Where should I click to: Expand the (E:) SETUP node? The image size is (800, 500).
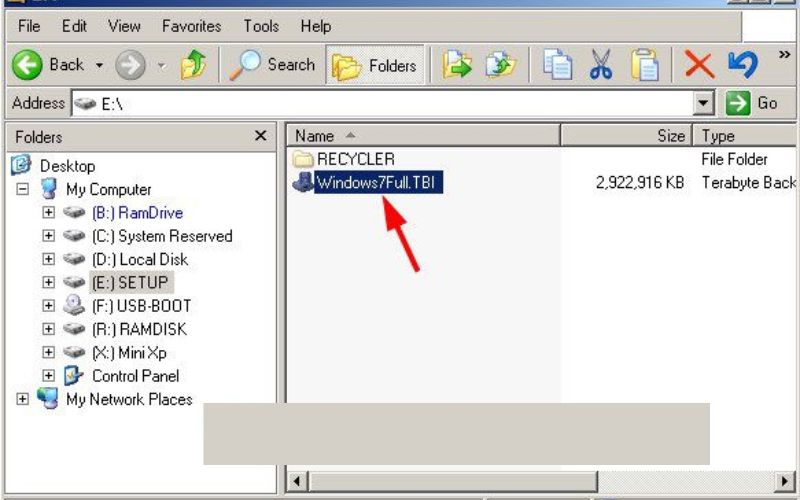pyautogui.click(x=48, y=282)
